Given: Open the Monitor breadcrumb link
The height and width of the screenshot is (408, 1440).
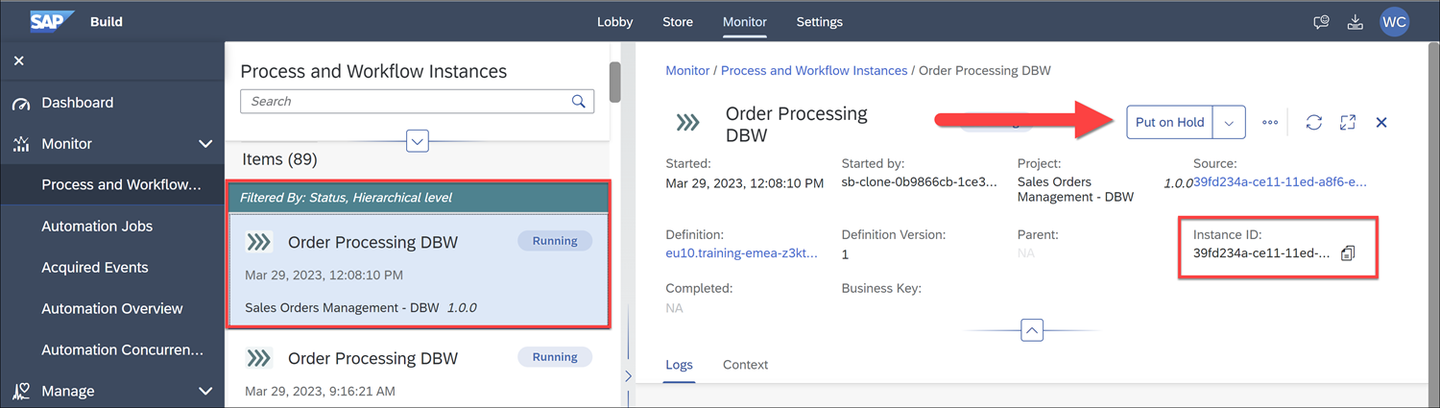Looking at the screenshot, I should point(688,71).
